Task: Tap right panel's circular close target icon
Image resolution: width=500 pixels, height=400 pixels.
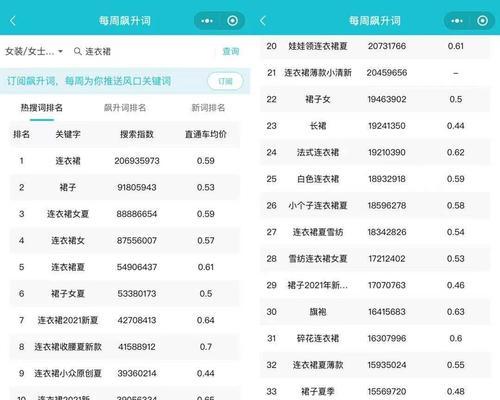Action: 482,21
